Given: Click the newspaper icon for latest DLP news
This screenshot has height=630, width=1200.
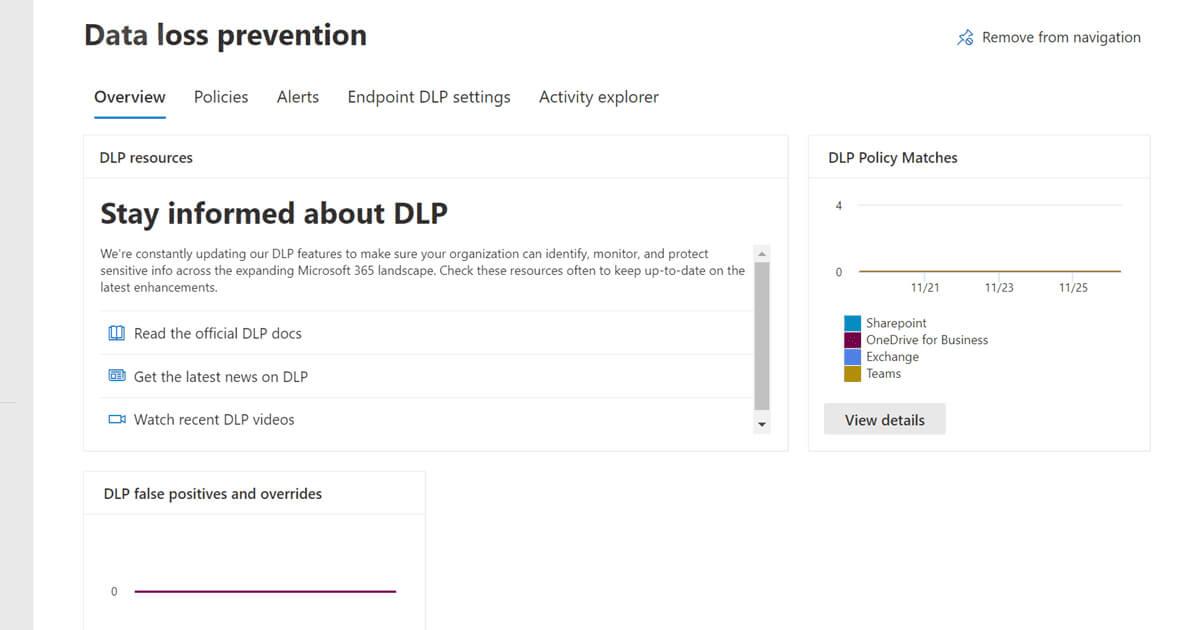Looking at the screenshot, I should [116, 377].
